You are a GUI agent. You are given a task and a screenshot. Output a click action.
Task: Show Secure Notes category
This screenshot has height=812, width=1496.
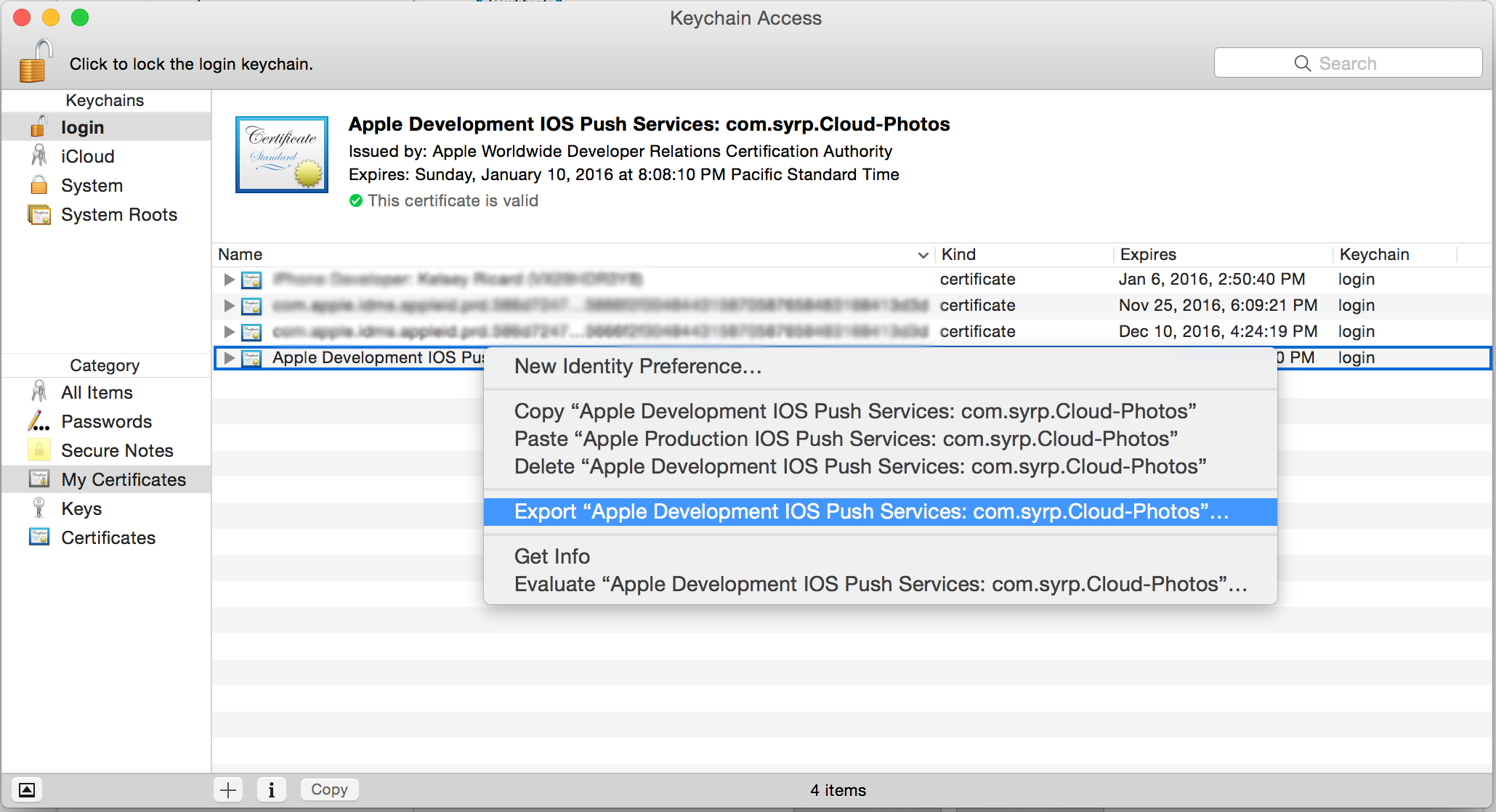coord(106,450)
